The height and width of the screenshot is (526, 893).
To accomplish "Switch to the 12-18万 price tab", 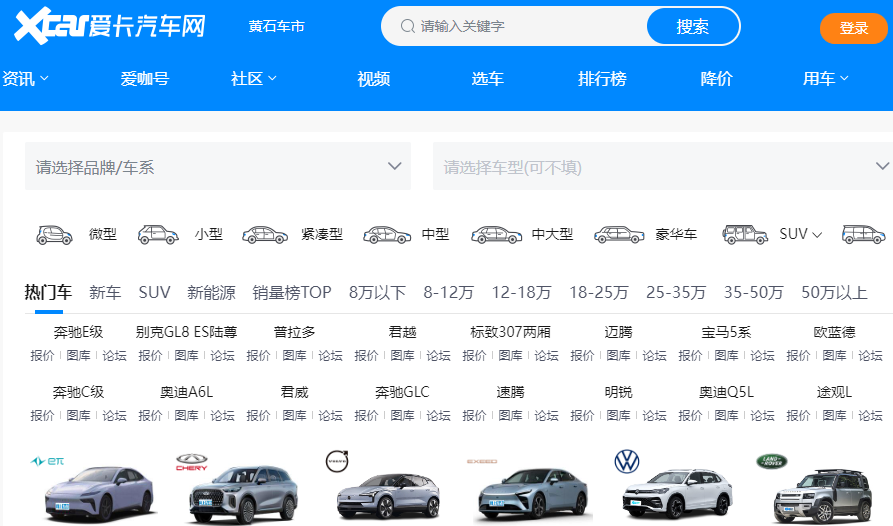I will tap(522, 293).
